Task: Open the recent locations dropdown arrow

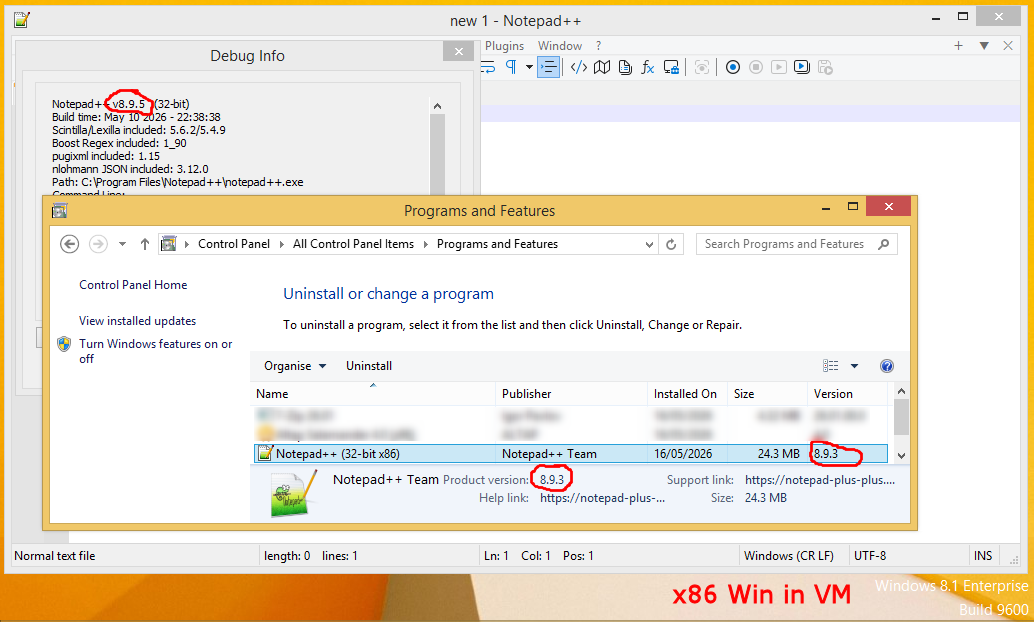Action: point(122,244)
